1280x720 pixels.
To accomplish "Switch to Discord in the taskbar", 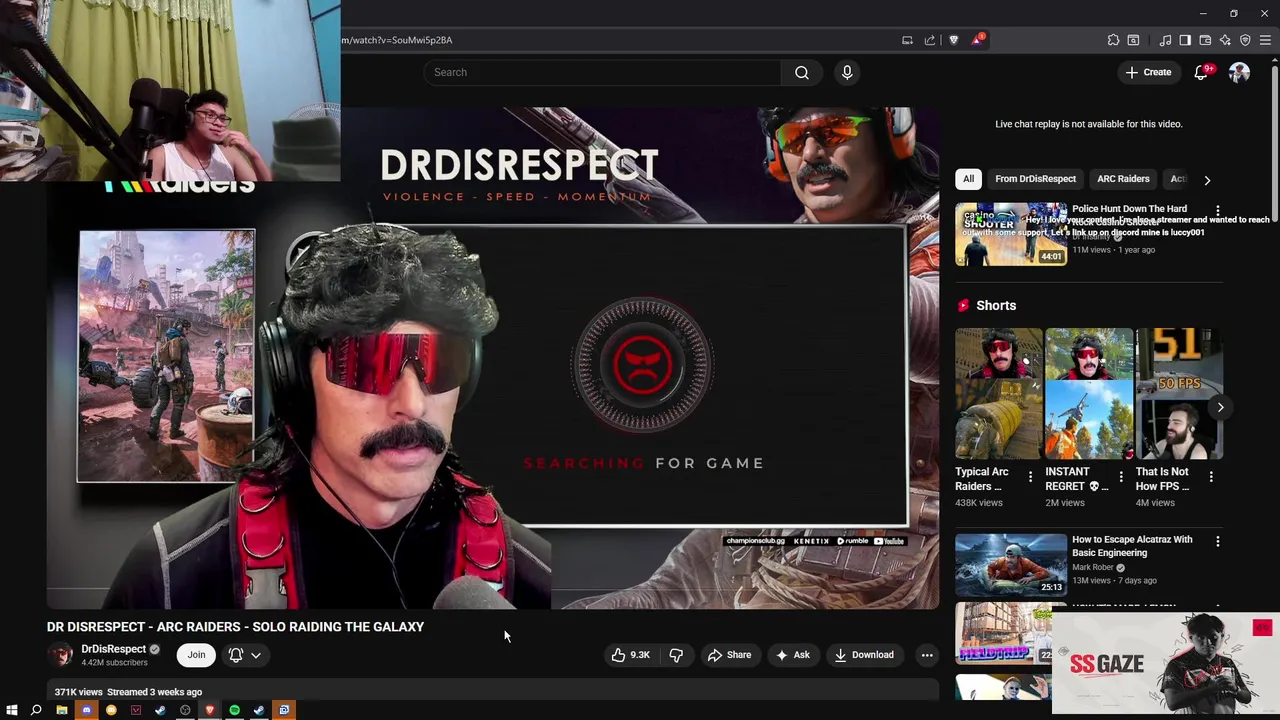I will click(x=86, y=710).
